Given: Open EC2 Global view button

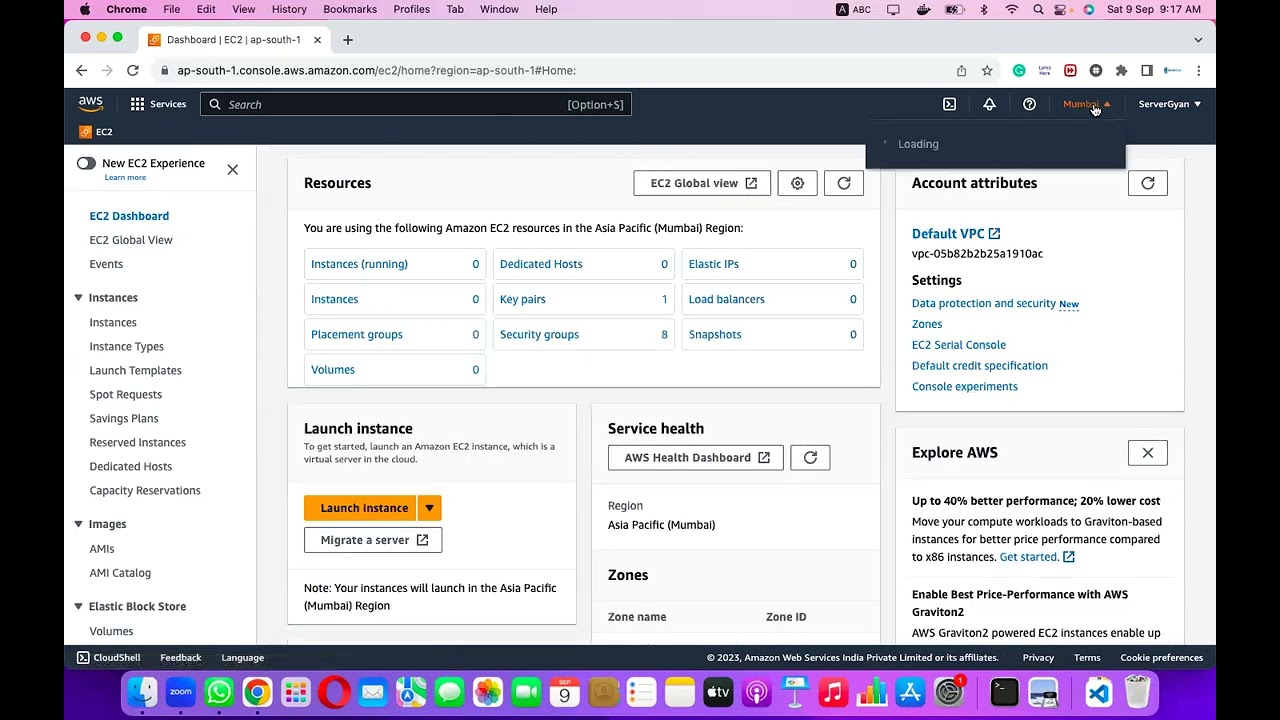Looking at the screenshot, I should point(702,183).
